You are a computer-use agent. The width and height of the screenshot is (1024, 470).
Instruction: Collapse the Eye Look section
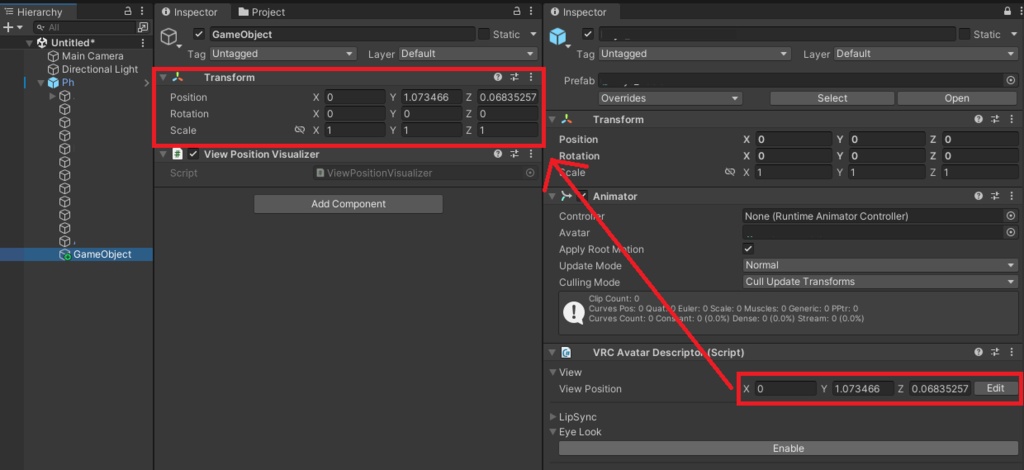552,431
